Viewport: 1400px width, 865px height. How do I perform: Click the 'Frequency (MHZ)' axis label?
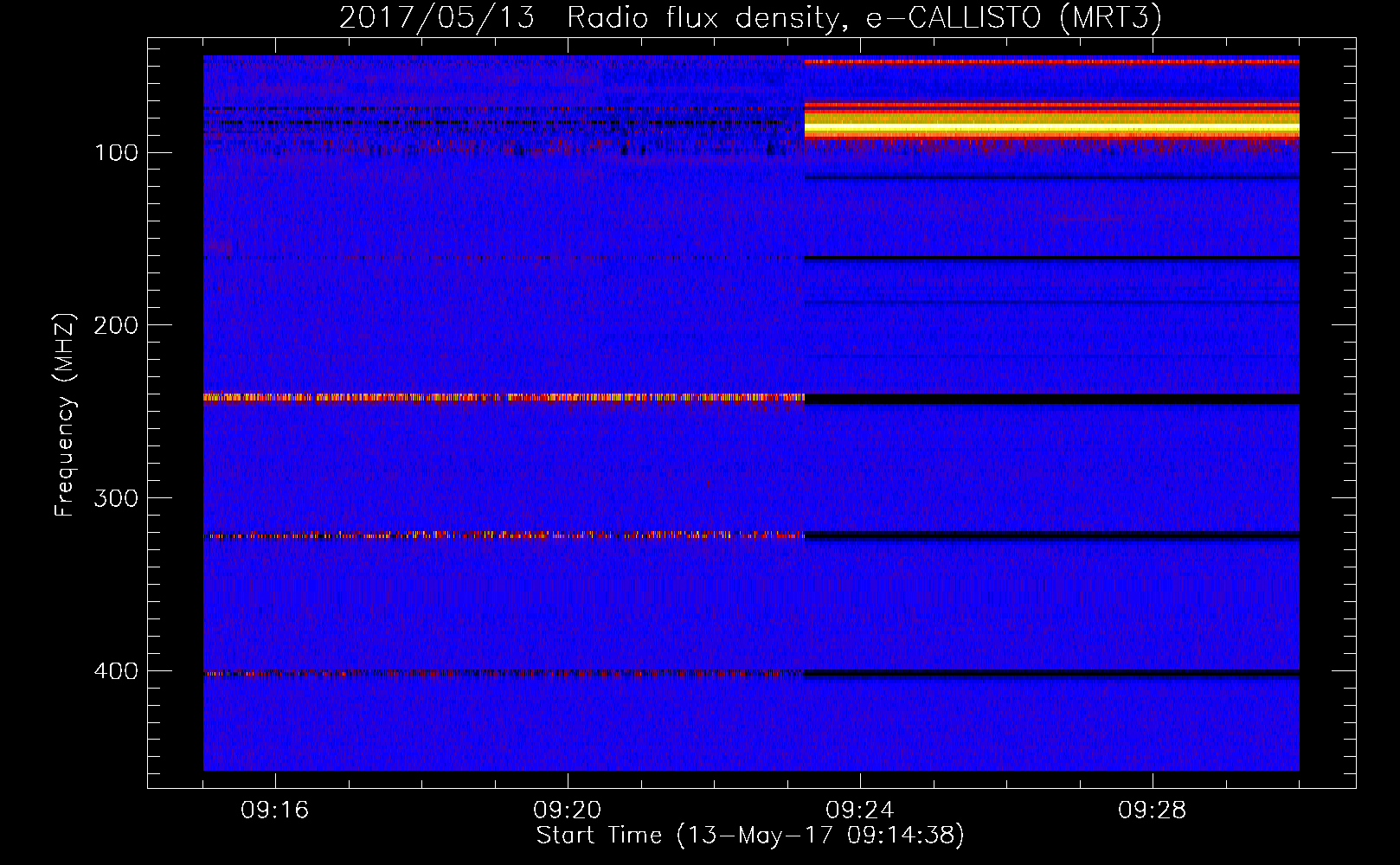pos(65,415)
